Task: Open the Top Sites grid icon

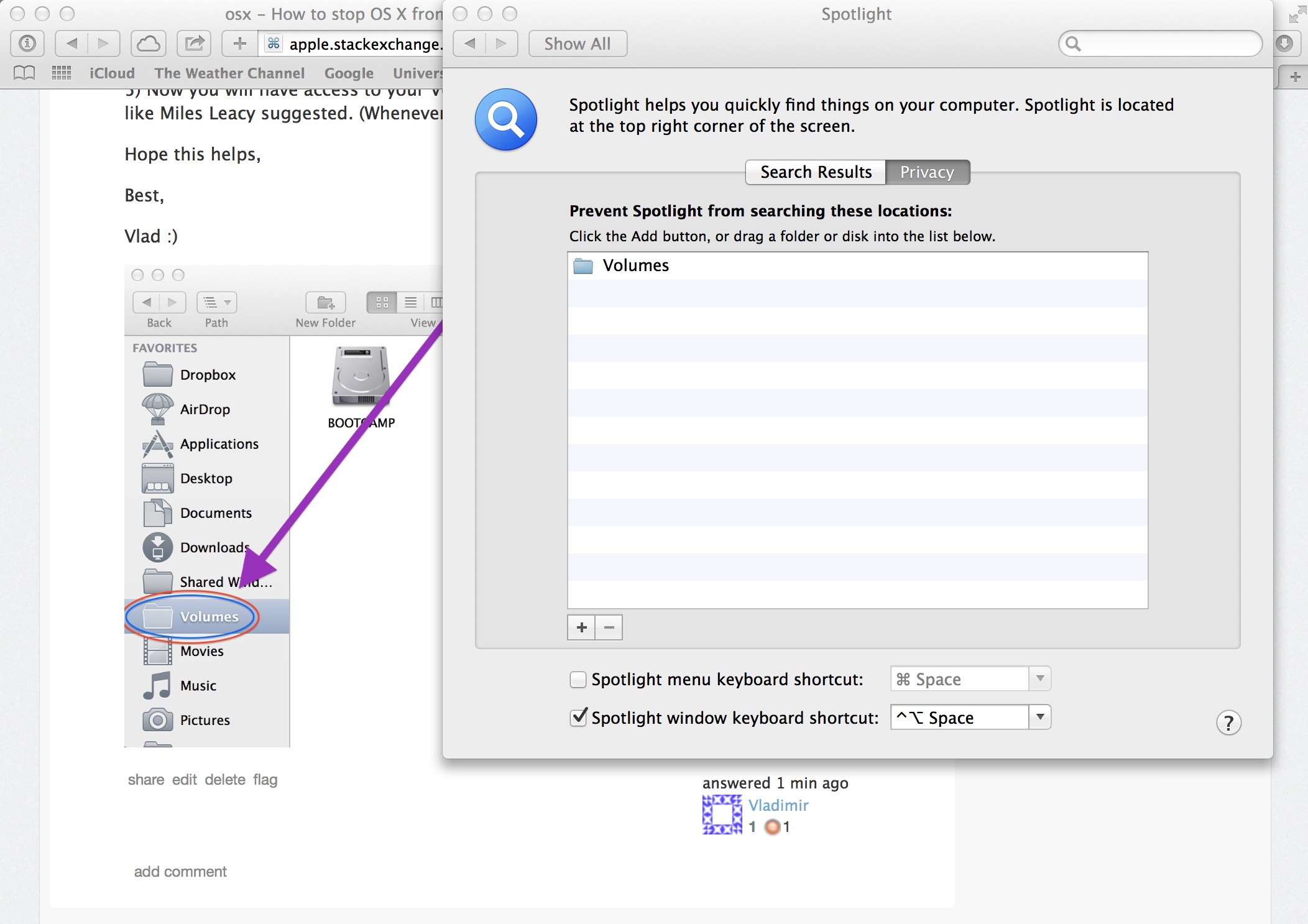Action: [61, 73]
